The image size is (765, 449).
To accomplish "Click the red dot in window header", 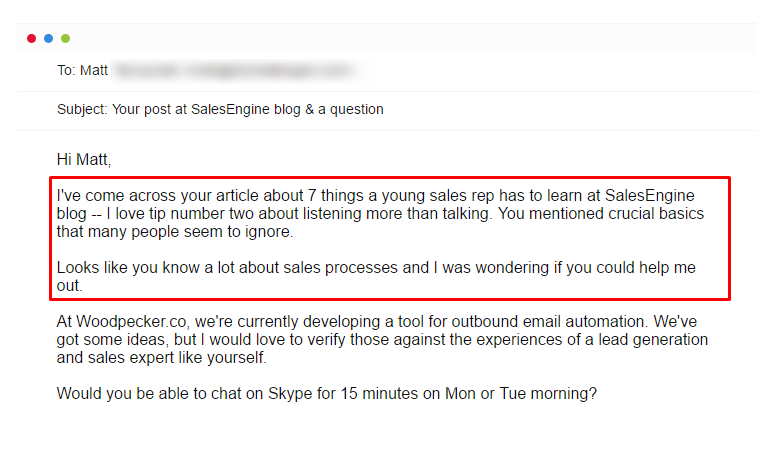I will [32, 39].
